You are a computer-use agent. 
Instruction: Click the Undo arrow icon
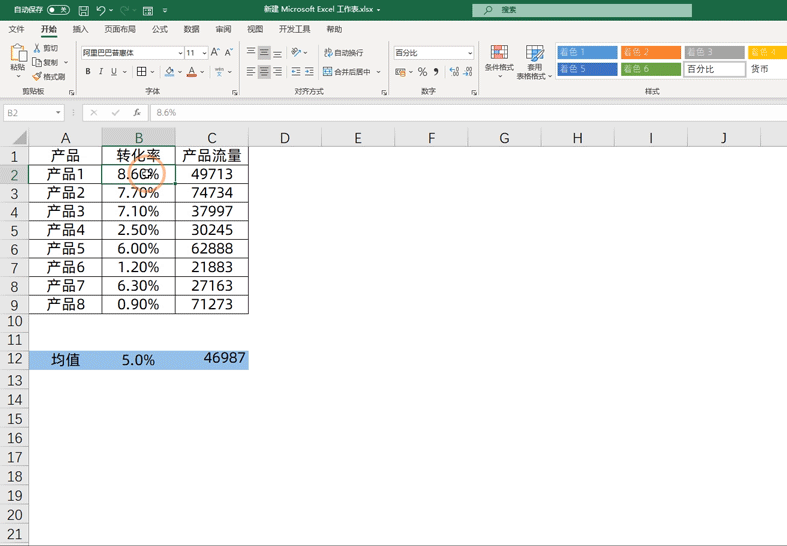pyautogui.click(x=101, y=10)
